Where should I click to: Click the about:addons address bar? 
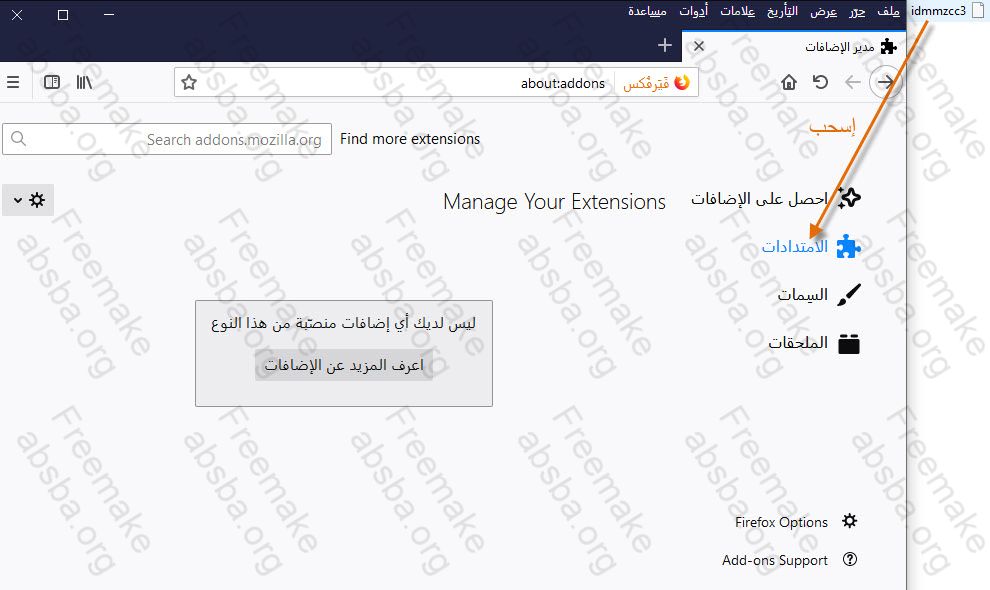(436, 83)
